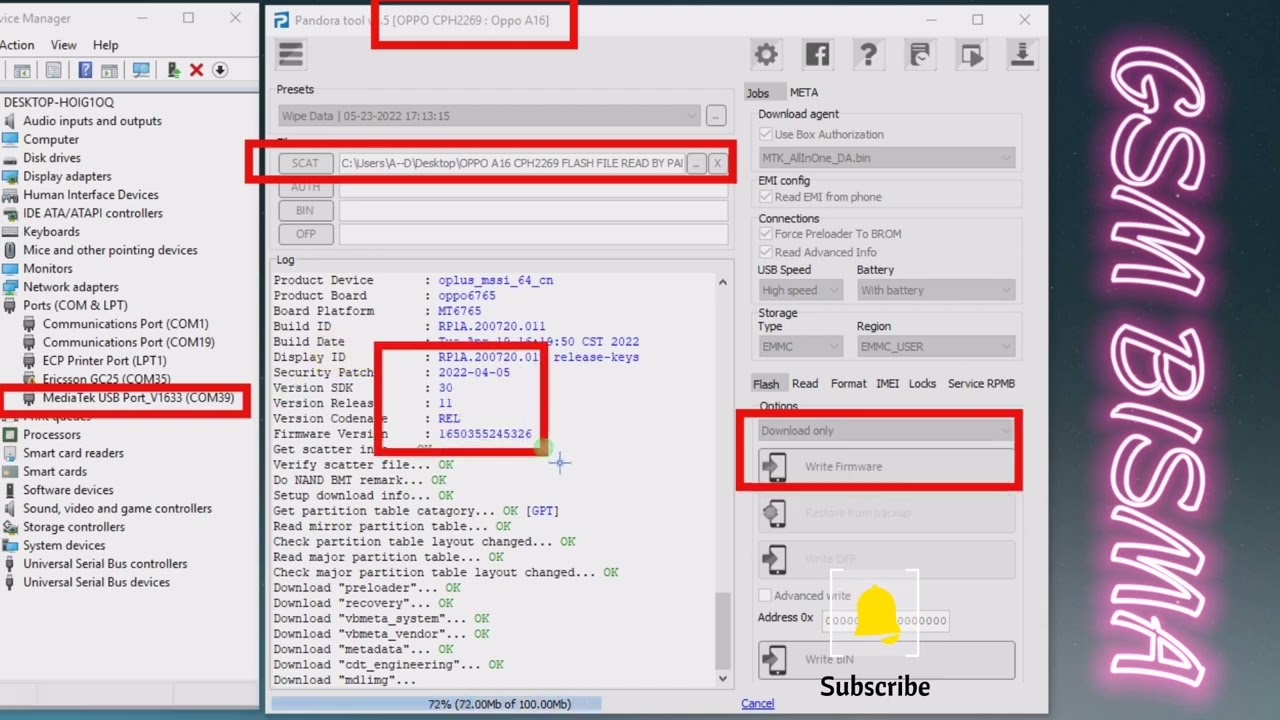Click the question mark help icon in Pandora
1280x720 pixels.
click(868, 54)
